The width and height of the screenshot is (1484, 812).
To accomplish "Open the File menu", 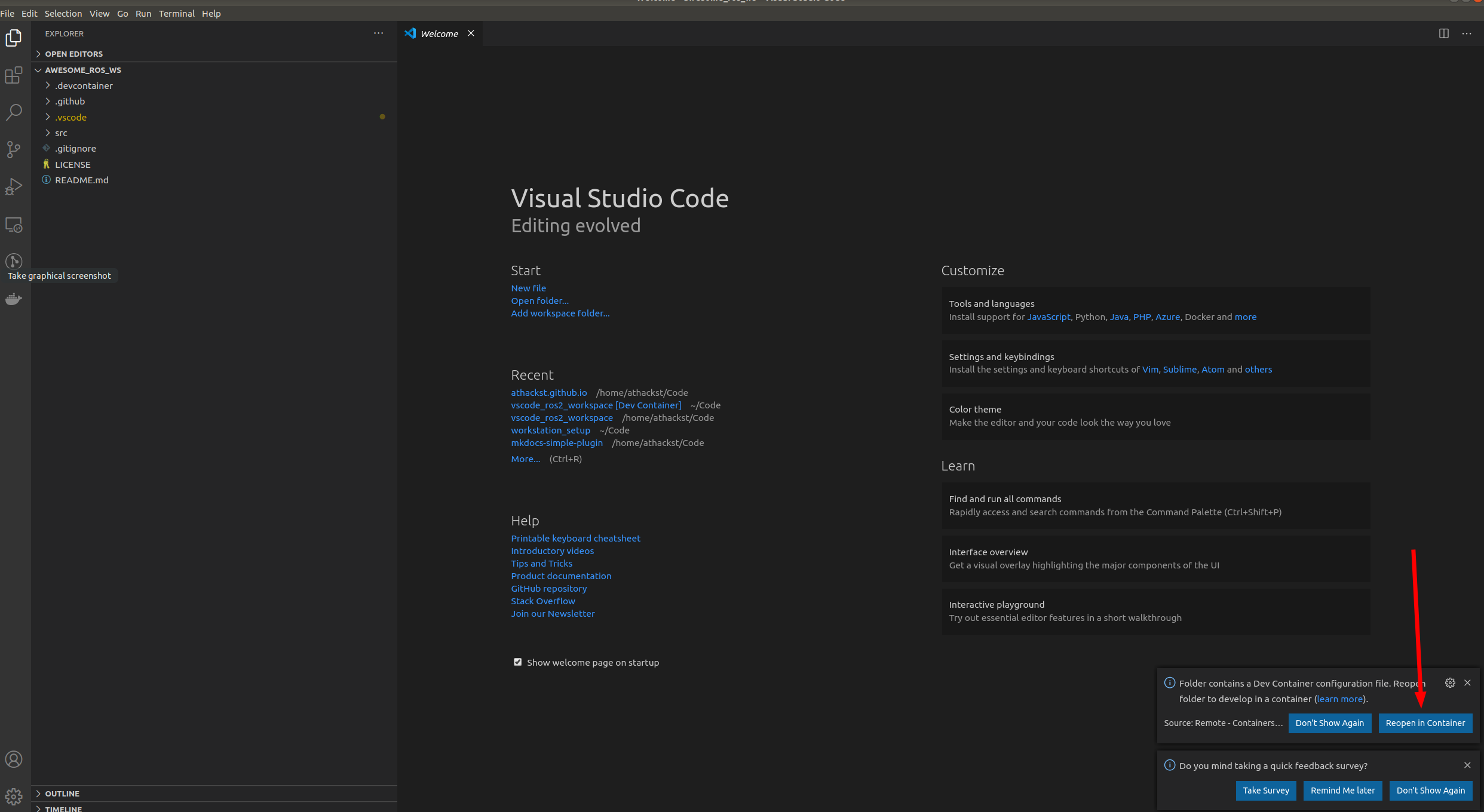I will [x=8, y=13].
